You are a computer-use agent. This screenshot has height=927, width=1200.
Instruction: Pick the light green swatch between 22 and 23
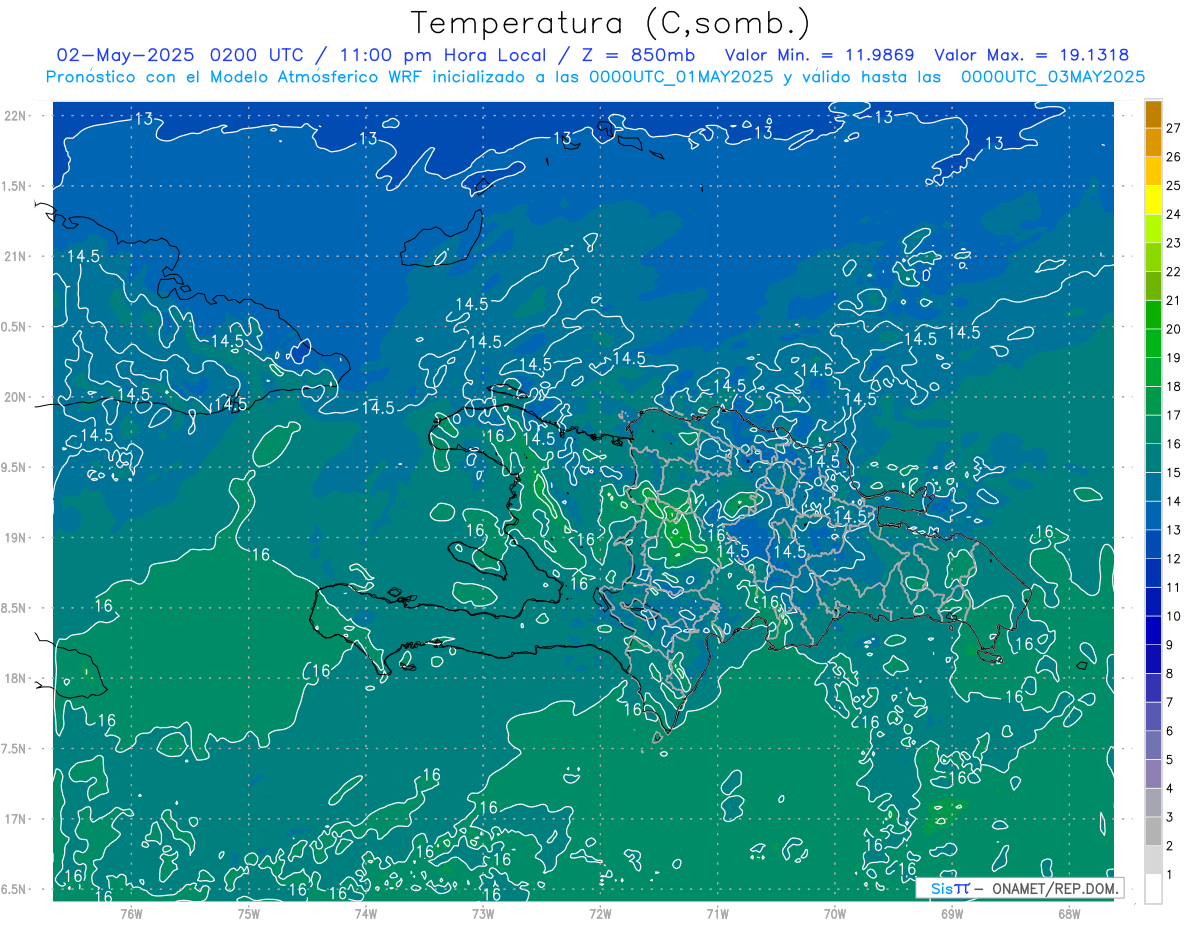pos(1153,257)
